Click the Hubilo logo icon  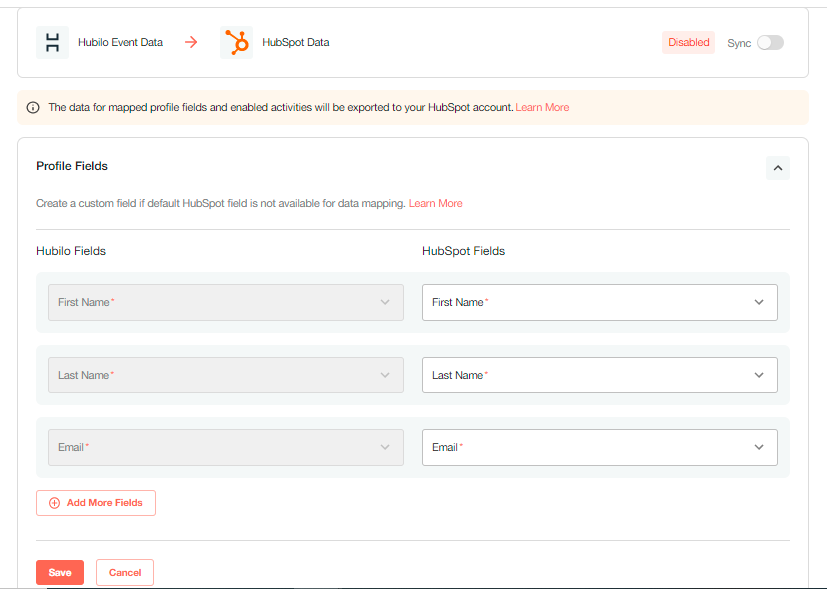pos(52,42)
